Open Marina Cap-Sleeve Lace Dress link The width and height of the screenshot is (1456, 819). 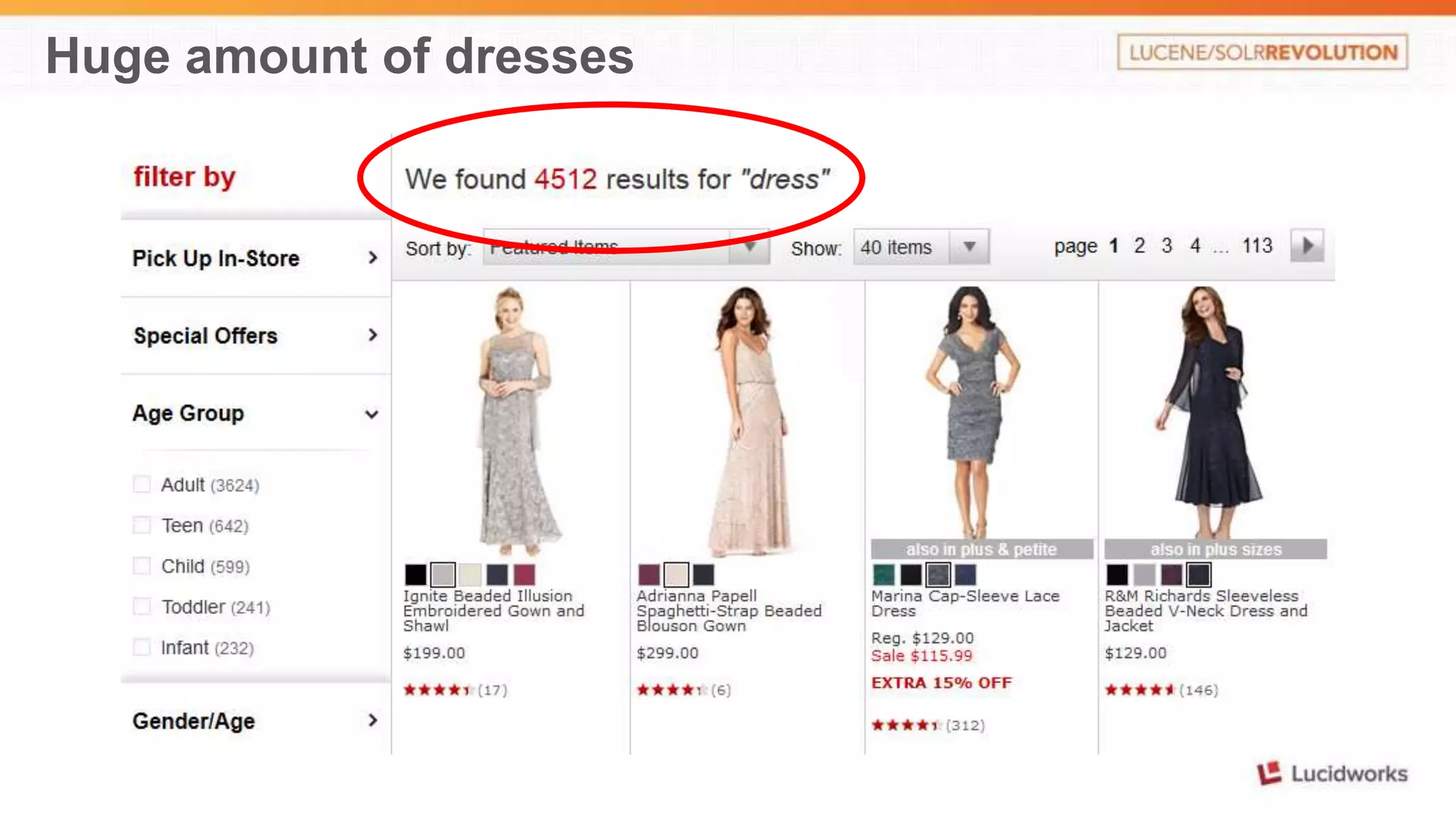click(965, 603)
